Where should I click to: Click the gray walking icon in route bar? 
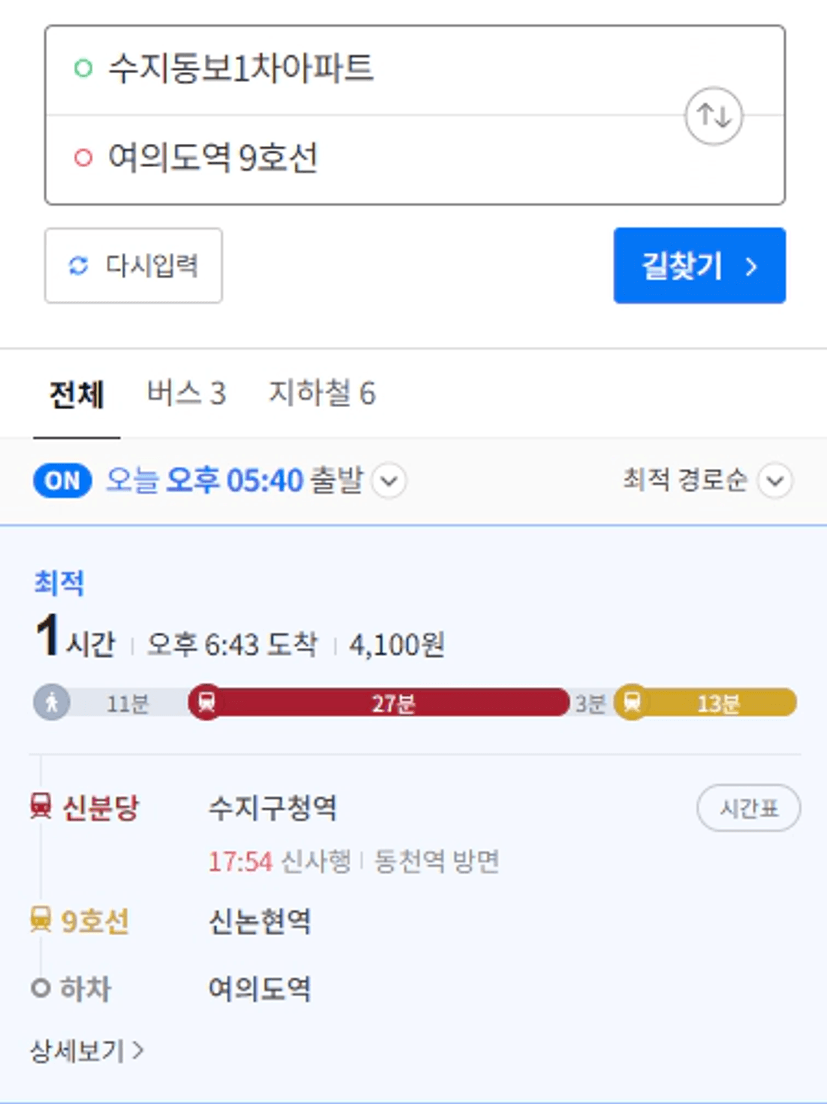[x=51, y=702]
